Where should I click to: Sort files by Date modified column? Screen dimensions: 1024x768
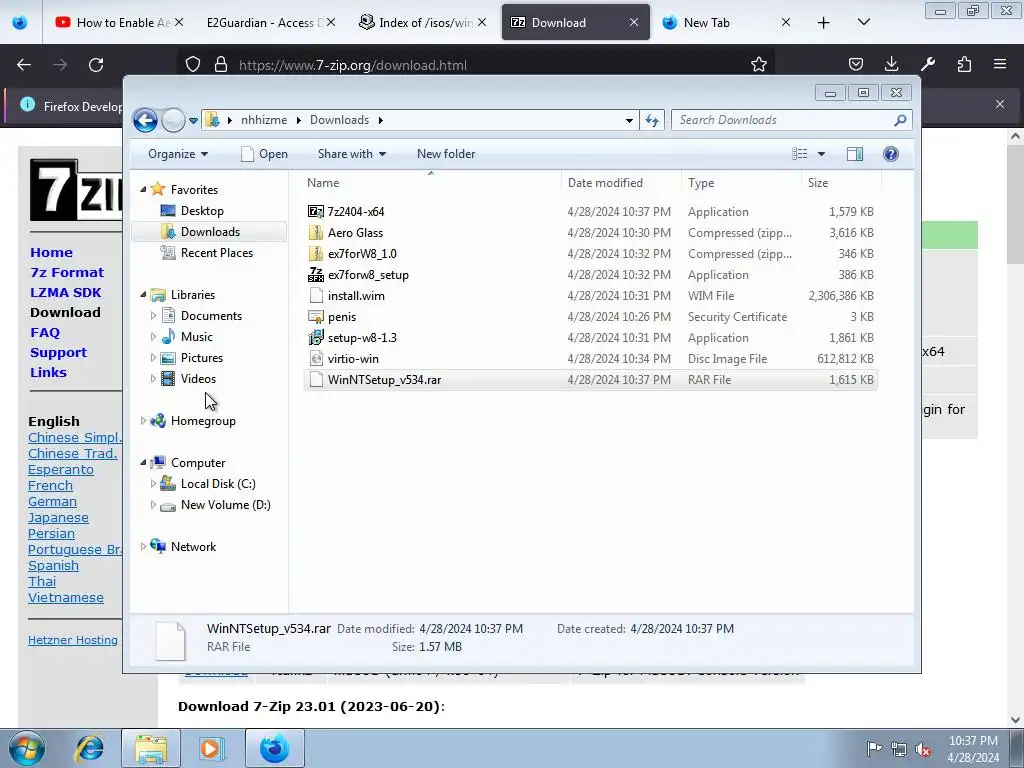tap(620, 183)
